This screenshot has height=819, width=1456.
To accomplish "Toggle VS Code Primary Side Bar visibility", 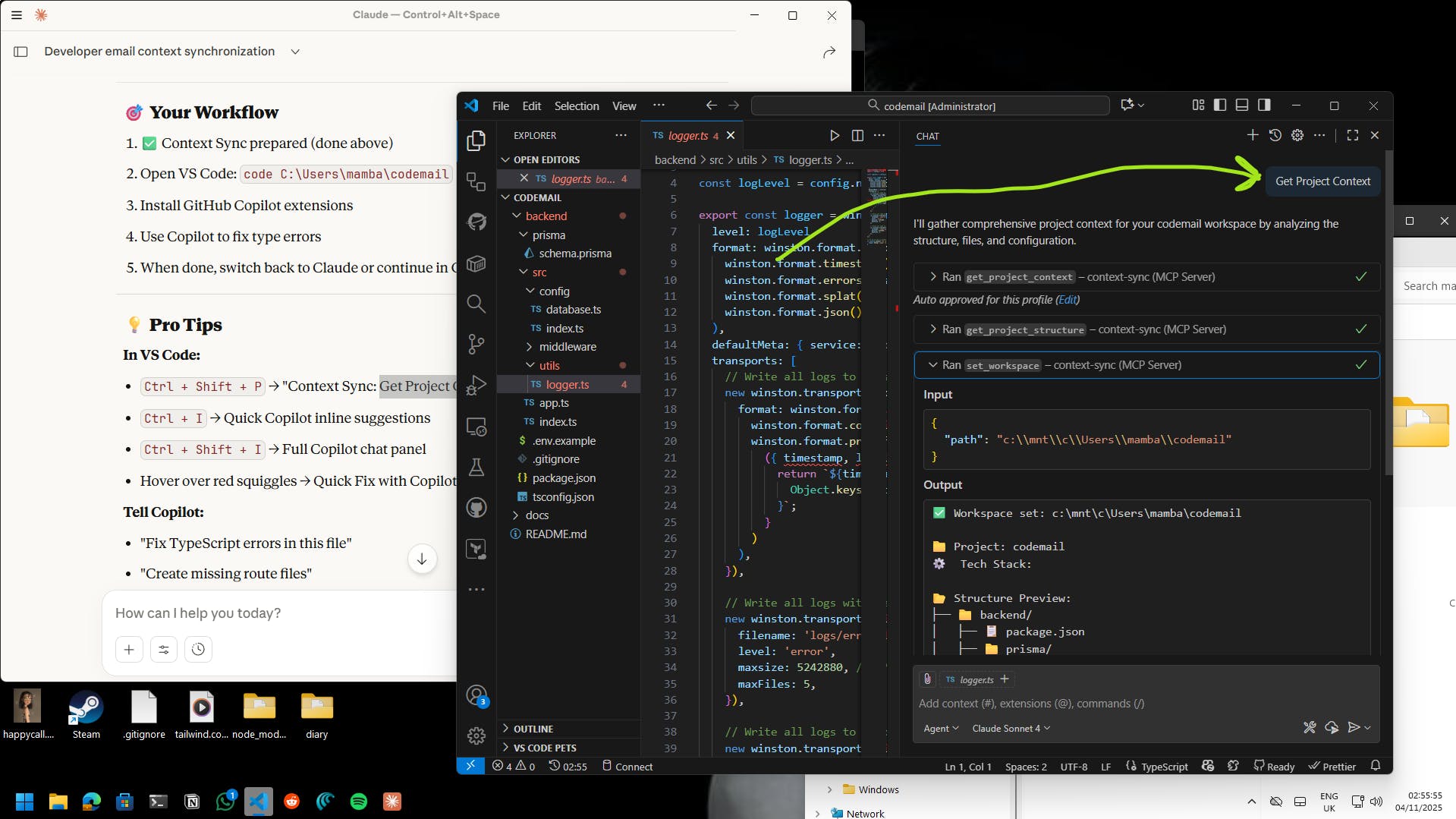I will click(1220, 106).
